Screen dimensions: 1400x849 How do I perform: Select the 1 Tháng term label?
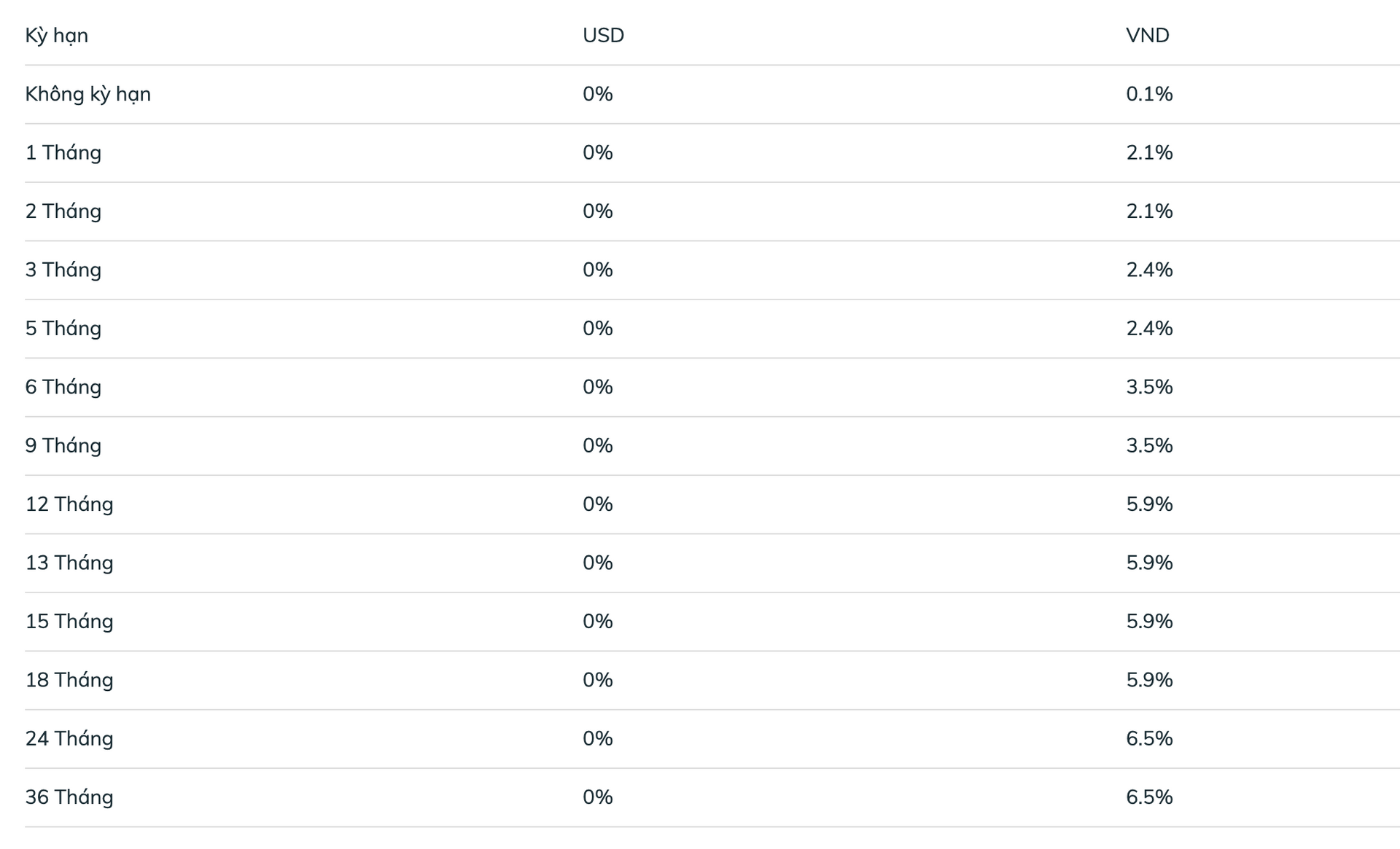63,152
